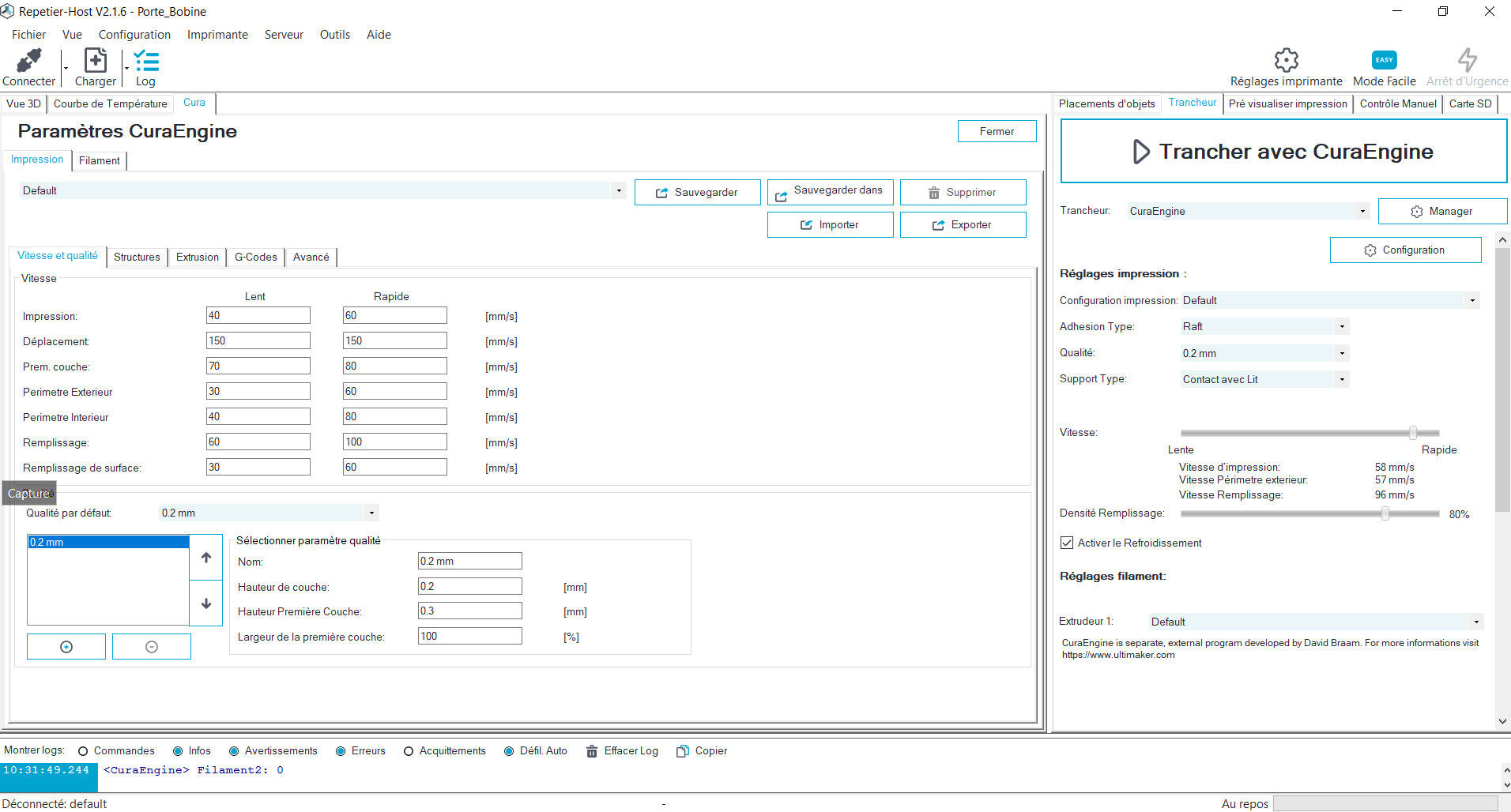Switch to Placements d'objets tab

tap(1106, 103)
